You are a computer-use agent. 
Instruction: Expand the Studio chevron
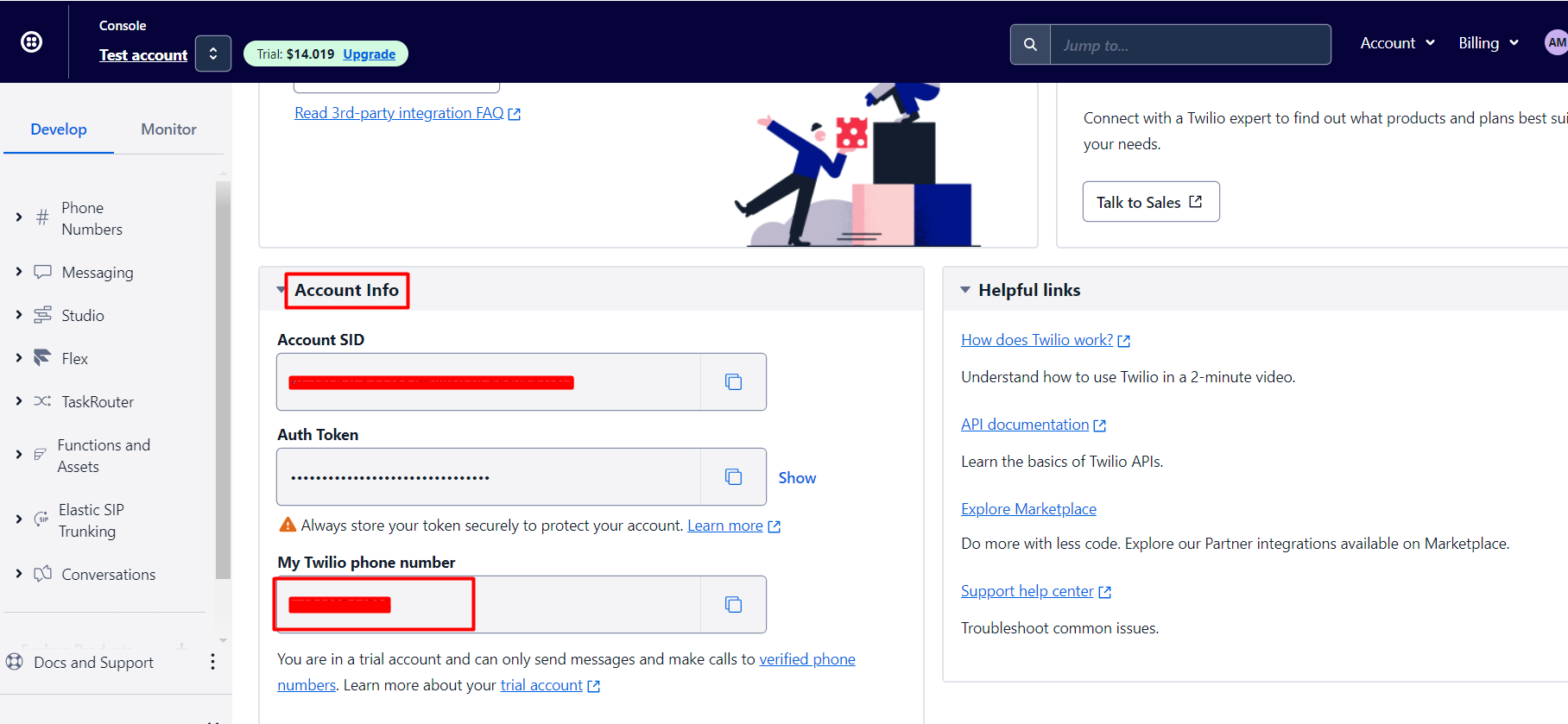[19, 315]
